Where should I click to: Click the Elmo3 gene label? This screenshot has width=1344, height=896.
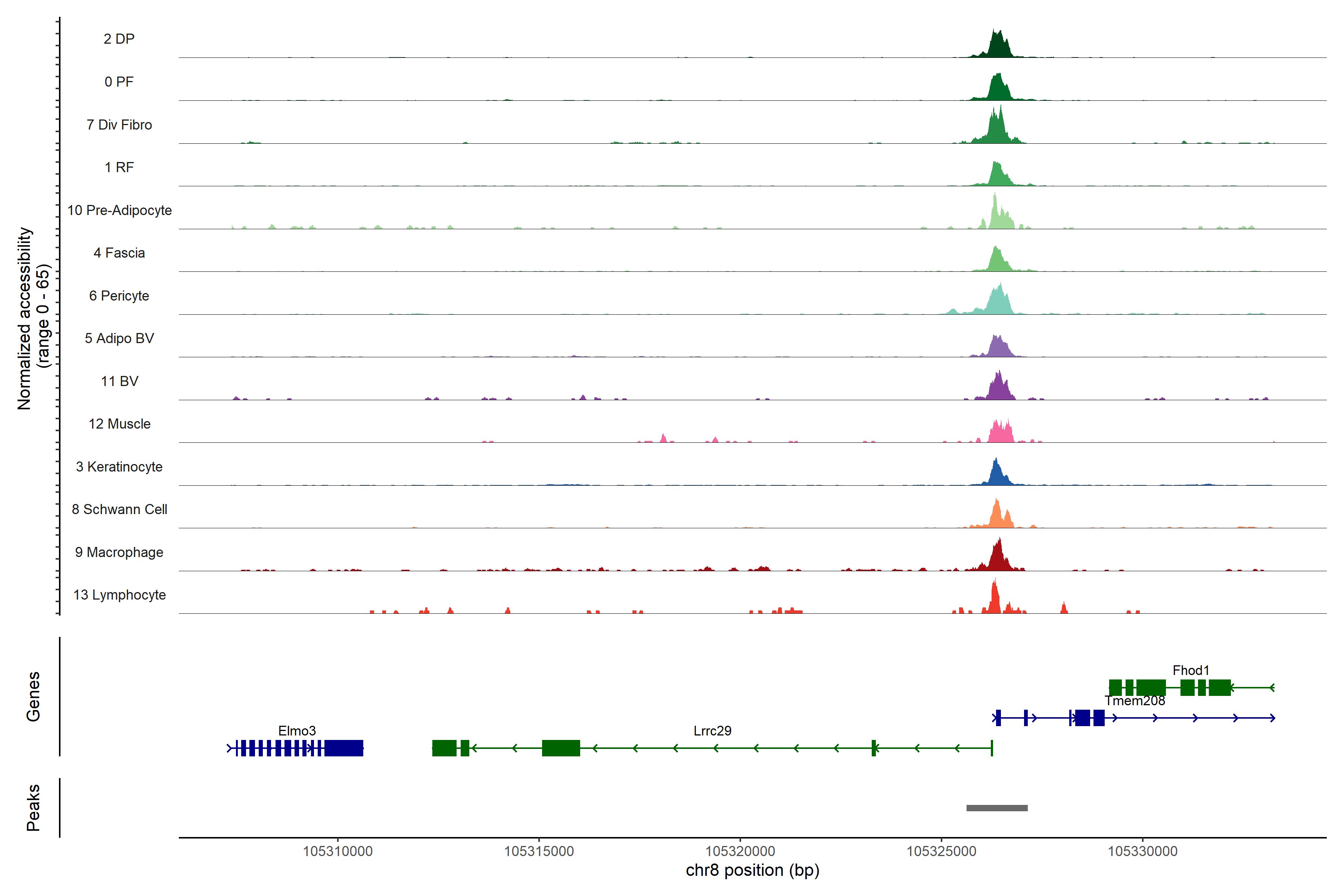click(296, 731)
